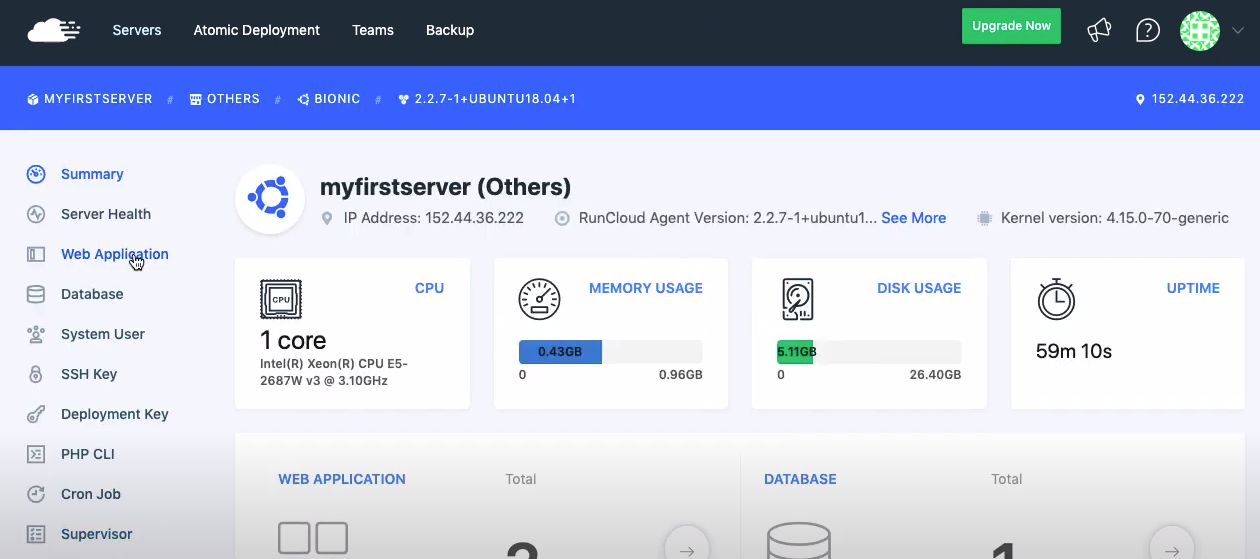1260x559 pixels.
Task: Click the Ubuntu logo avatar
Action: pyautogui.click(x=269, y=198)
